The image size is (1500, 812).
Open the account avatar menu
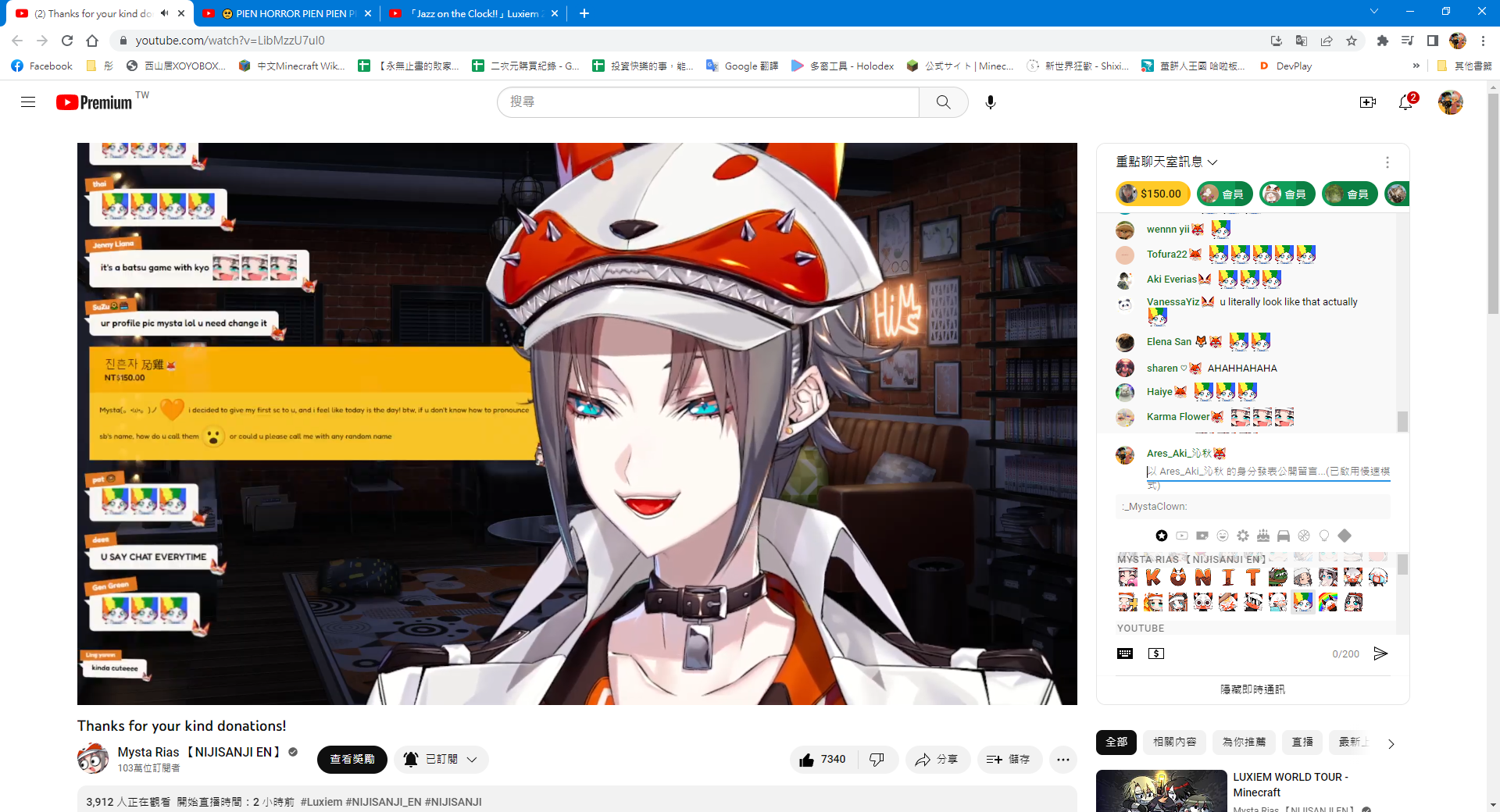click(1450, 102)
